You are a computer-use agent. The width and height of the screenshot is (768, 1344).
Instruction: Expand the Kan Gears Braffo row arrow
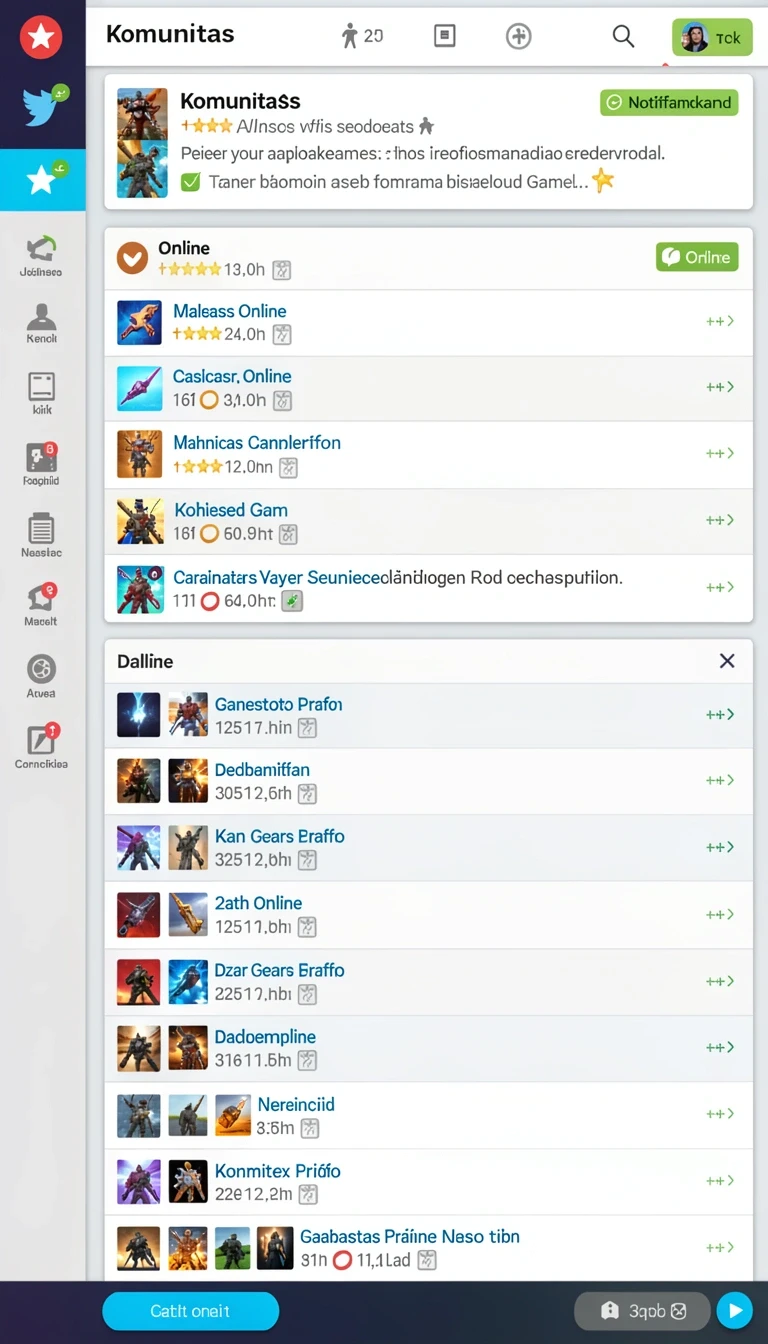point(720,847)
